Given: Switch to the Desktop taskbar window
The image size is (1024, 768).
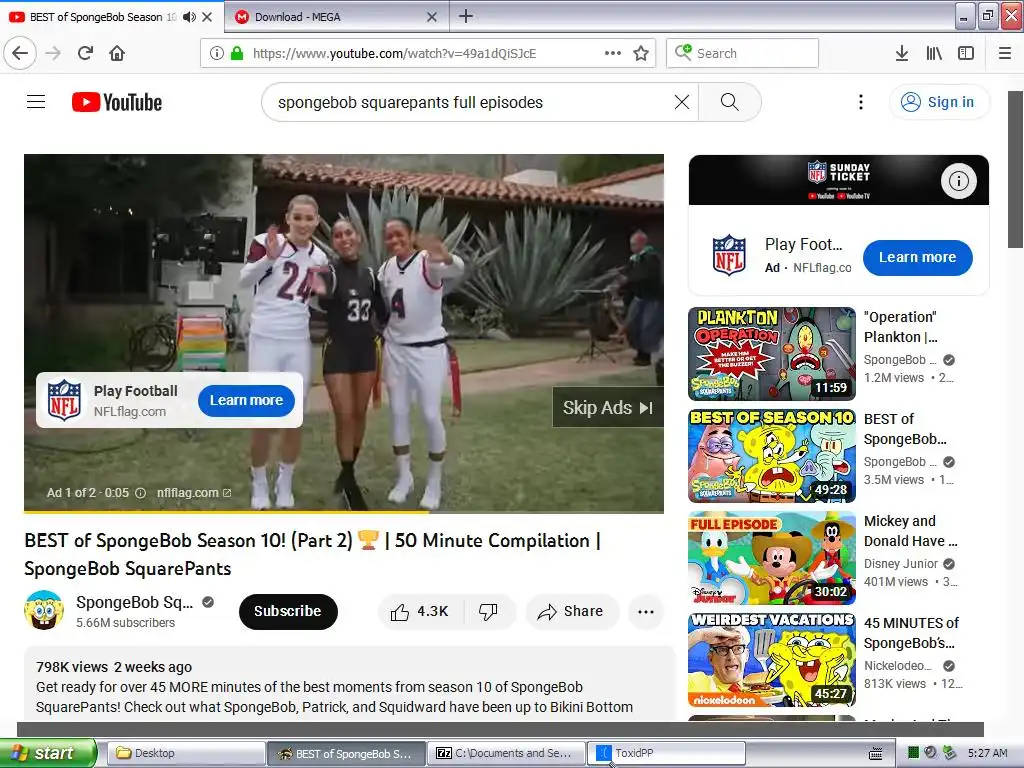Looking at the screenshot, I should coord(185,753).
